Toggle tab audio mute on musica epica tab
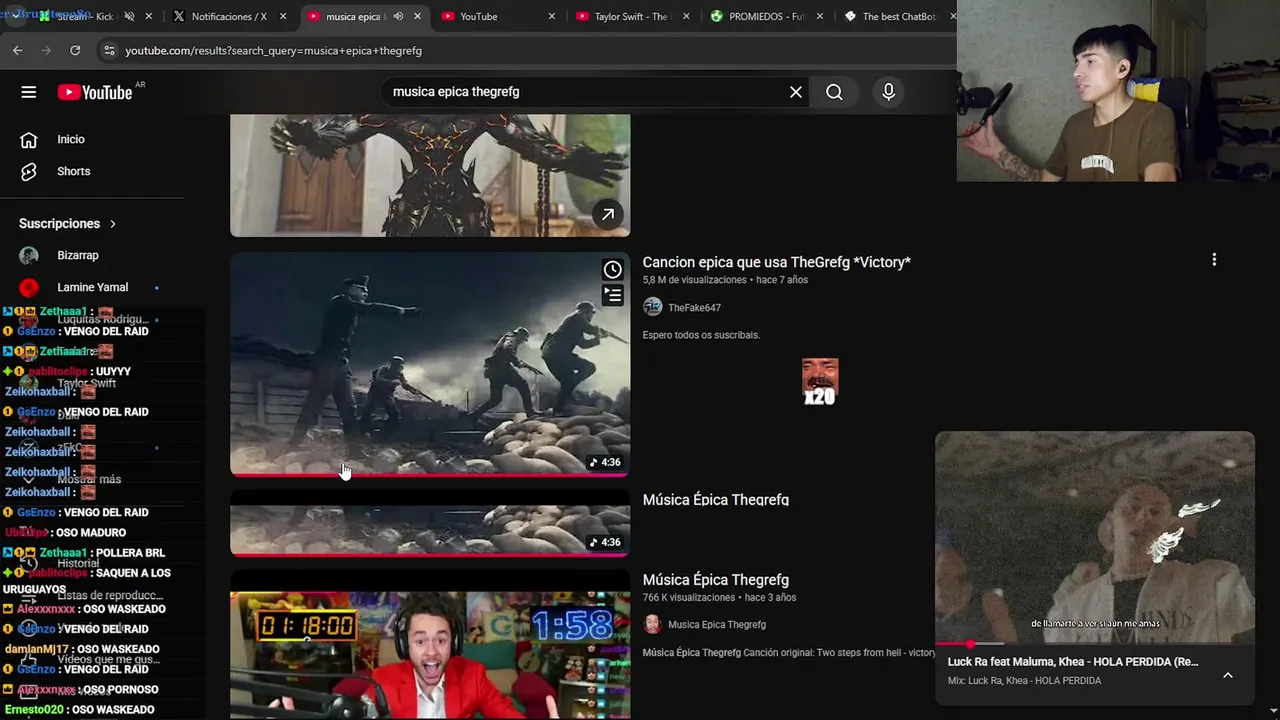Image resolution: width=1280 pixels, height=720 pixels. tap(398, 16)
